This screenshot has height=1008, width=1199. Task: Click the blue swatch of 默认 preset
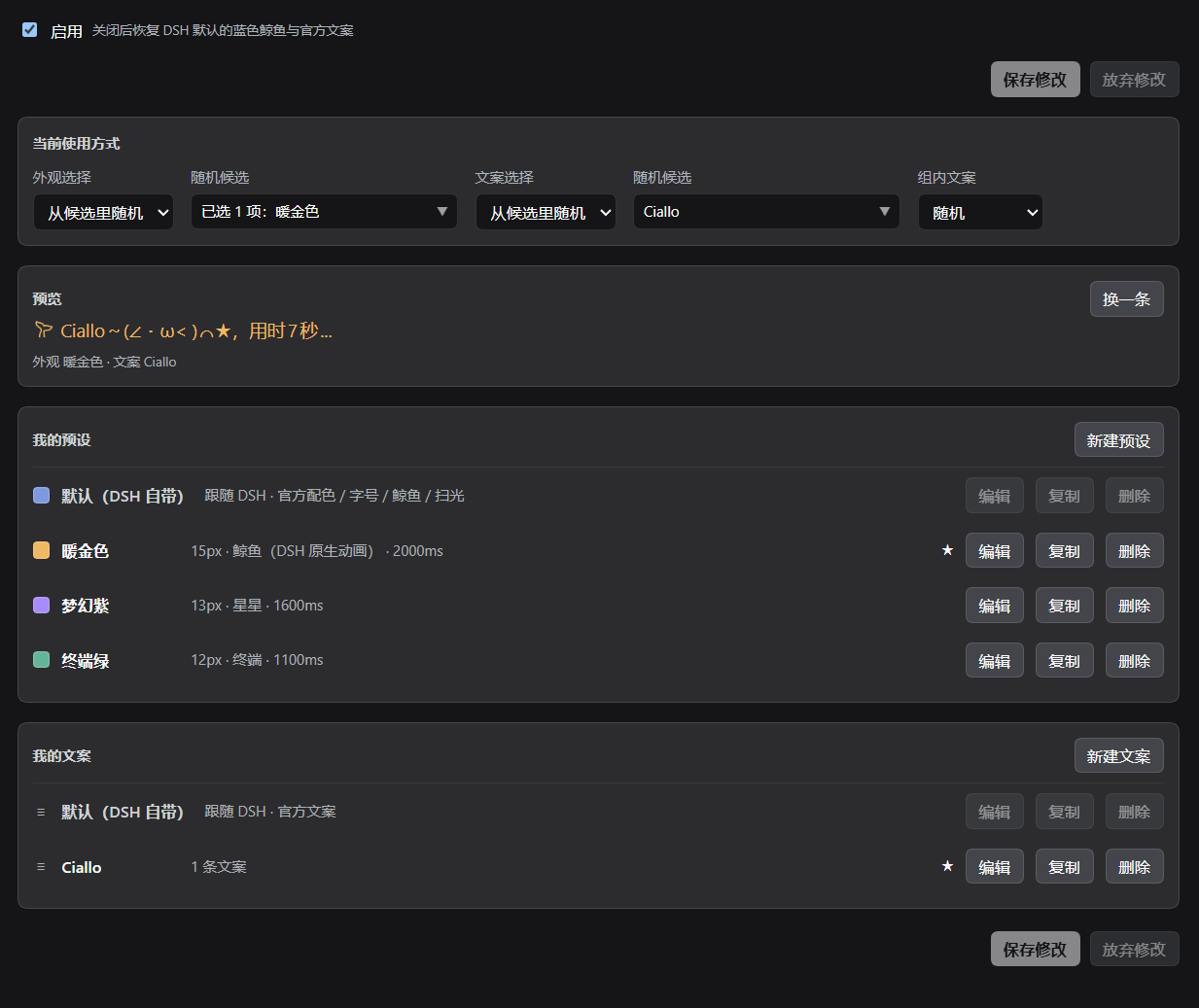[42, 496]
